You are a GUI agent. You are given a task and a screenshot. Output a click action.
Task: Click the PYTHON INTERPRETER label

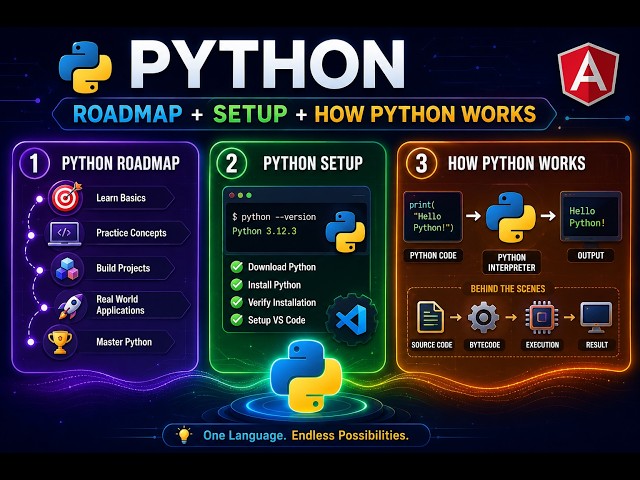click(x=511, y=262)
